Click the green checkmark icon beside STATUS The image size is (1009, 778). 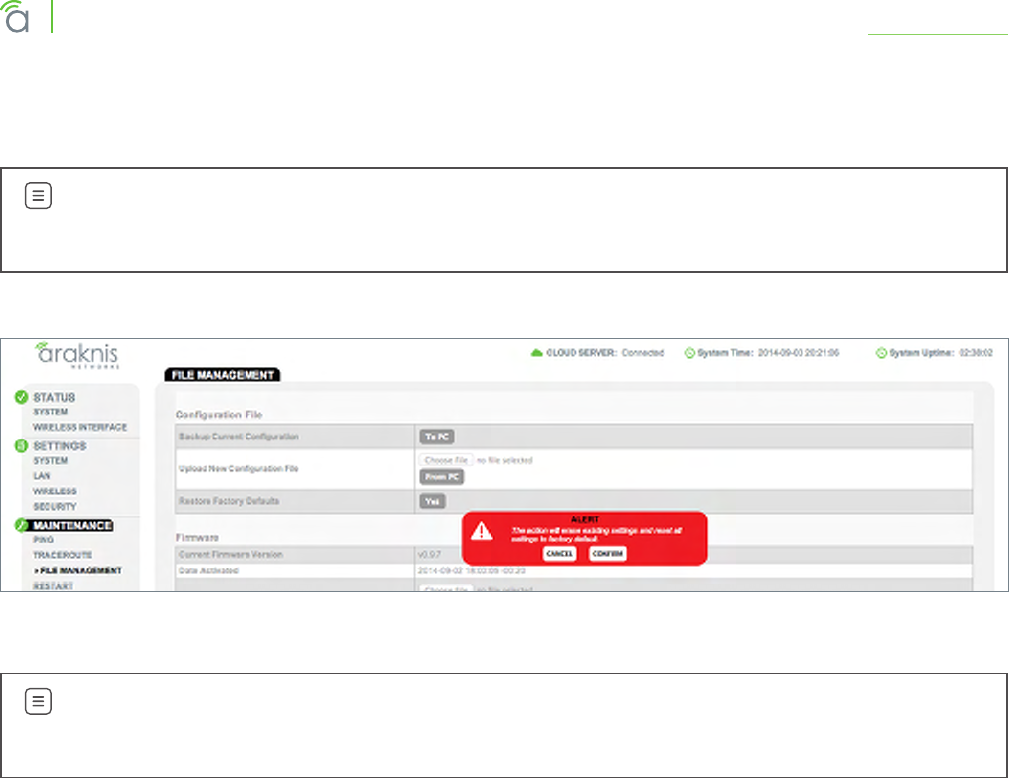pyautogui.click(x=21, y=396)
